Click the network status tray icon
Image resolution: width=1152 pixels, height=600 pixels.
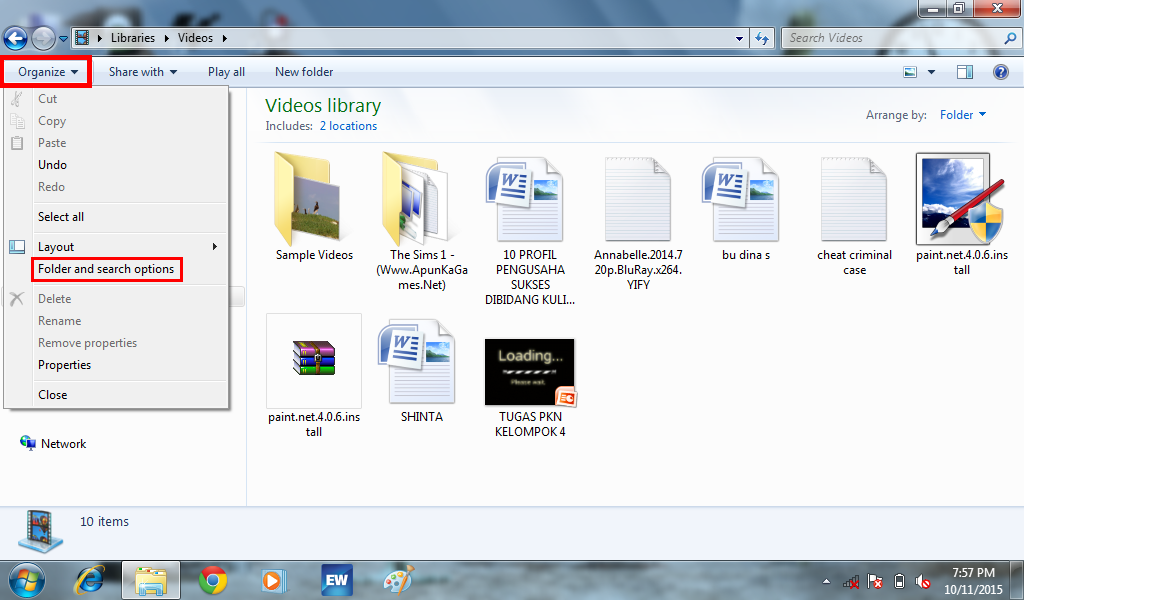point(851,582)
